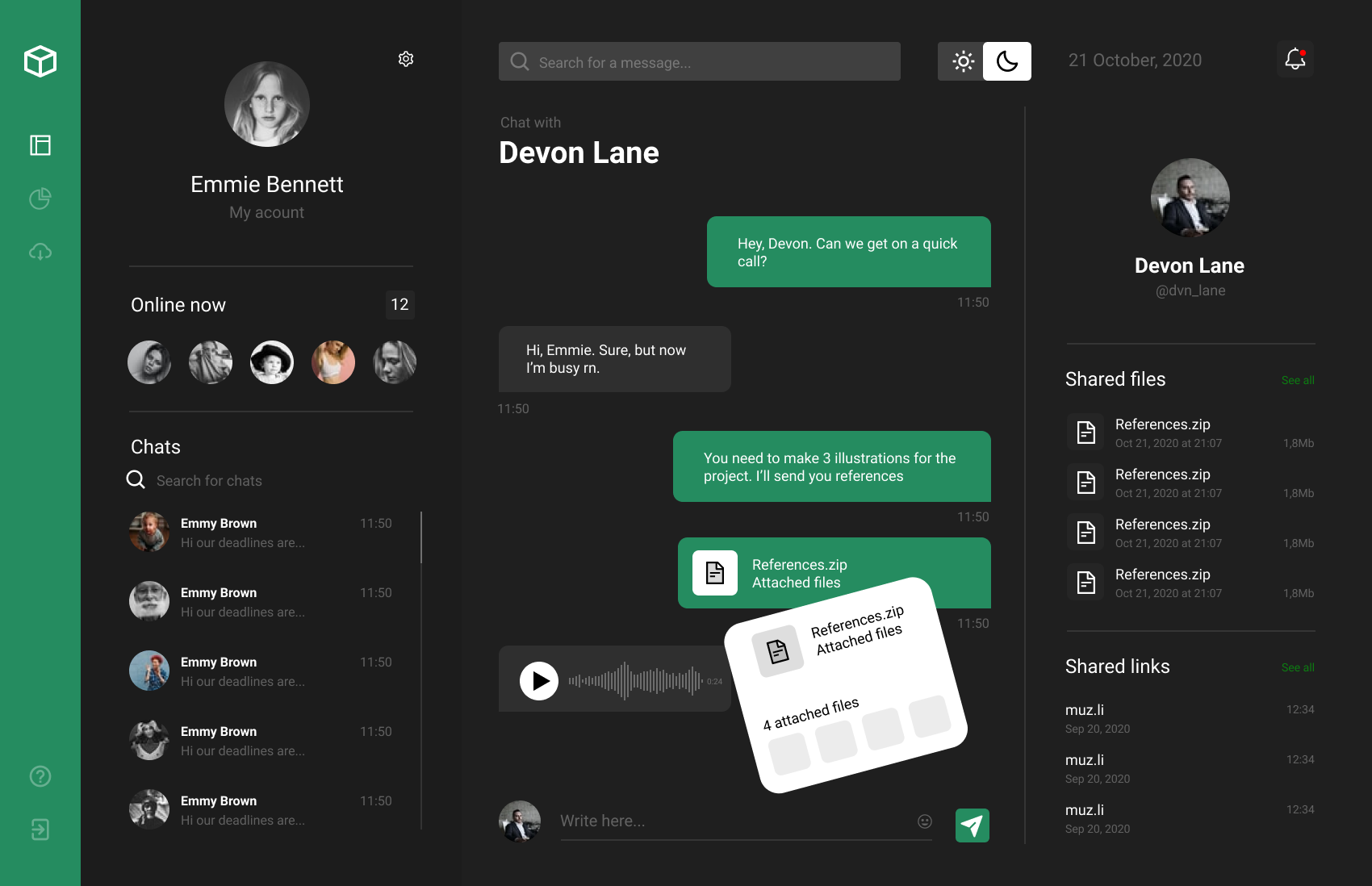Open the emoji picker in message field
The height and width of the screenshot is (886, 1372).
(x=925, y=821)
